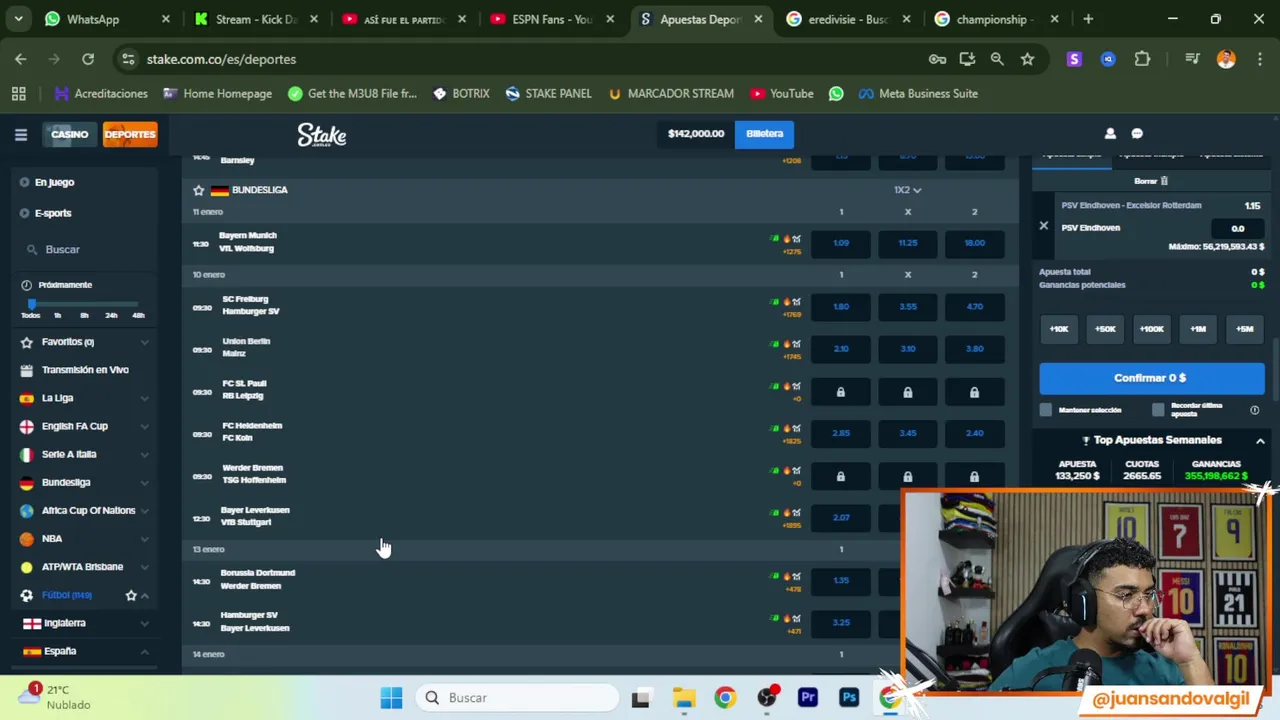
Task: Set Próximamente slider to 24h
Action: tap(111, 315)
